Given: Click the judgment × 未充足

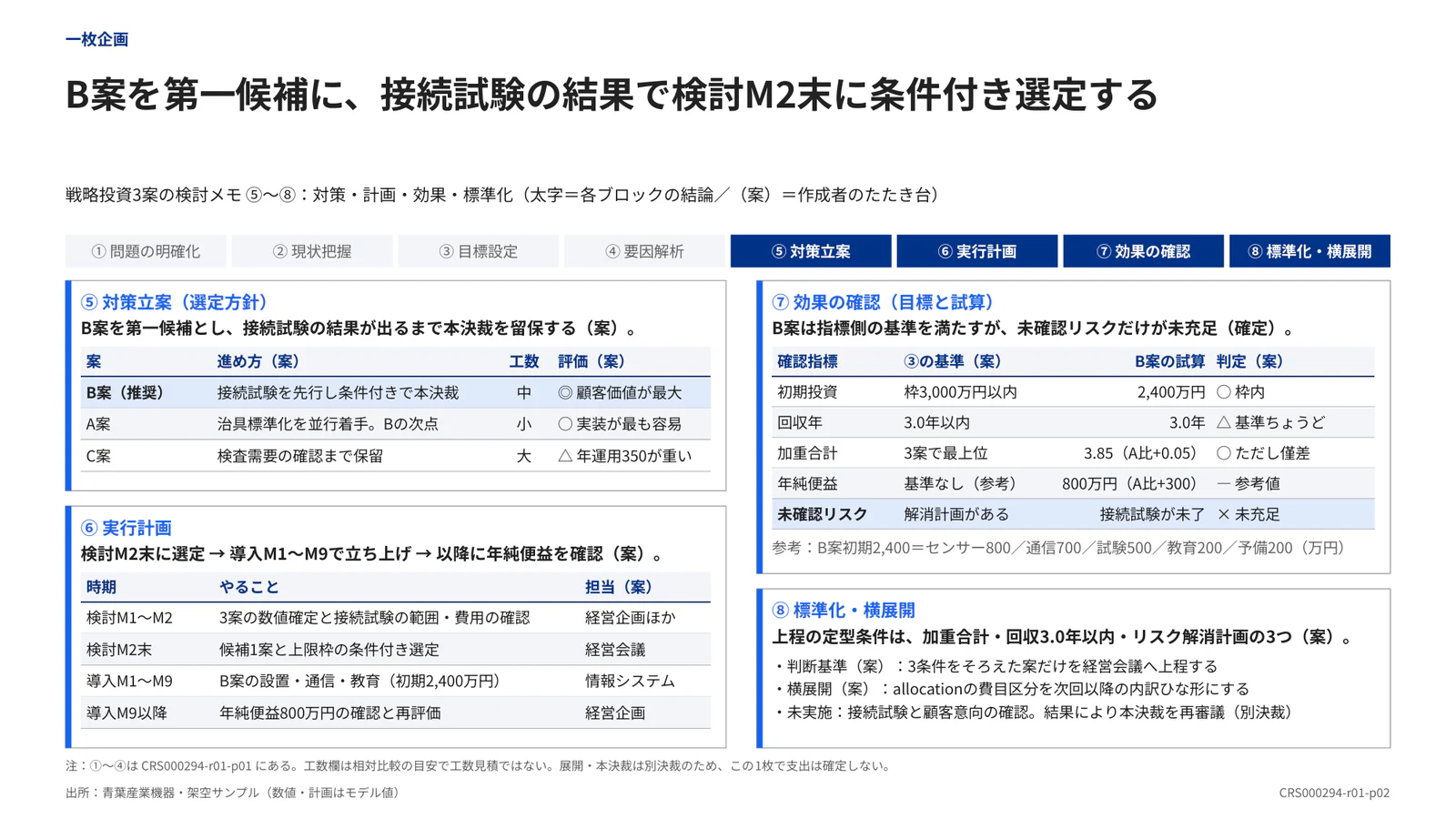Looking at the screenshot, I should pos(1249,514).
